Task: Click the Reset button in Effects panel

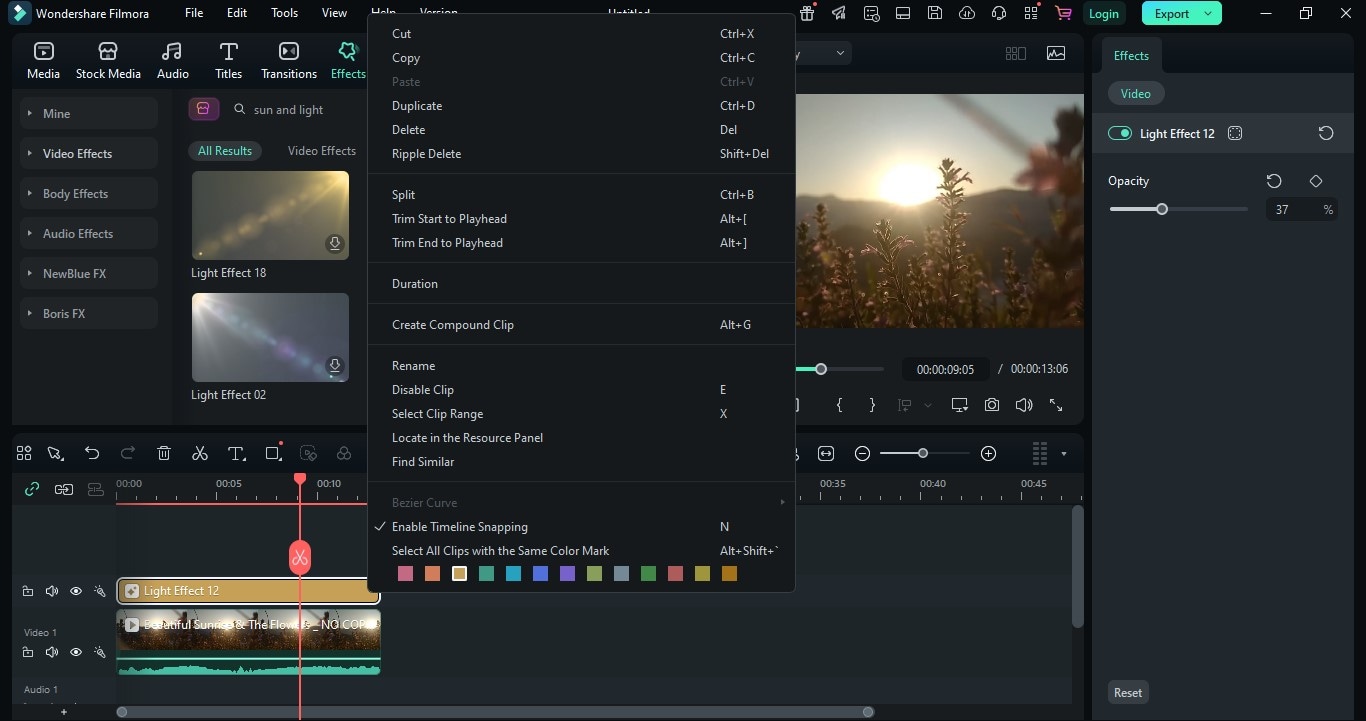Action: [x=1128, y=692]
